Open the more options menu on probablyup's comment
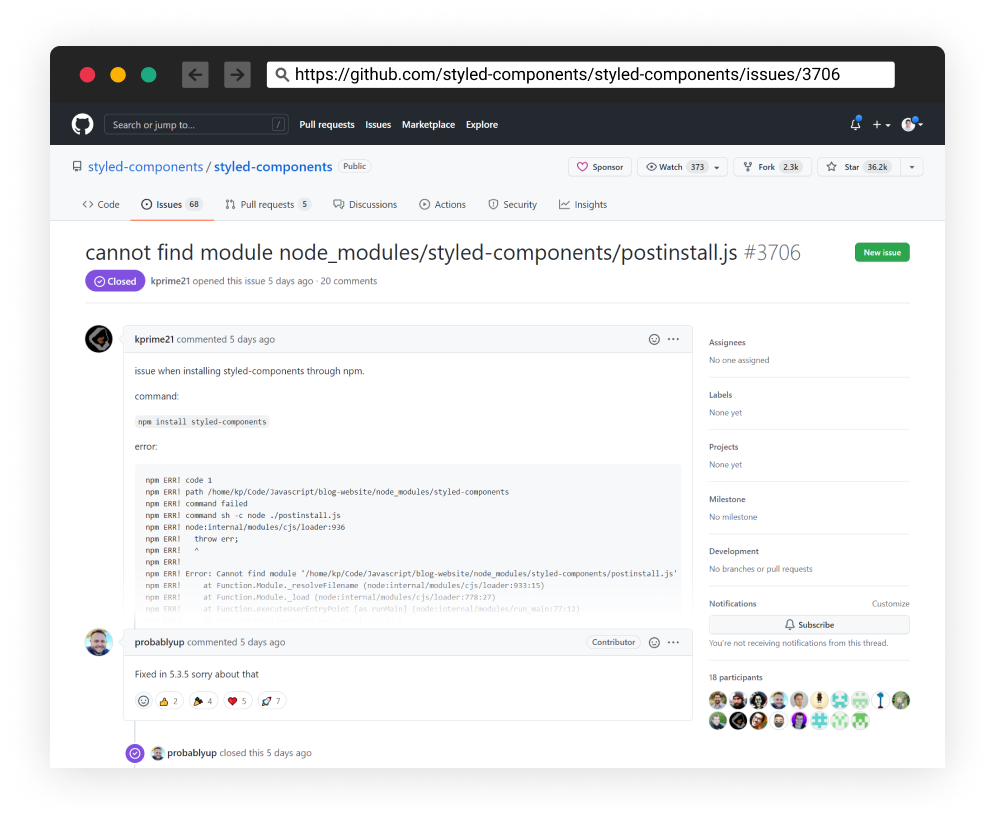Viewport: 995px width, 822px height. click(673, 642)
